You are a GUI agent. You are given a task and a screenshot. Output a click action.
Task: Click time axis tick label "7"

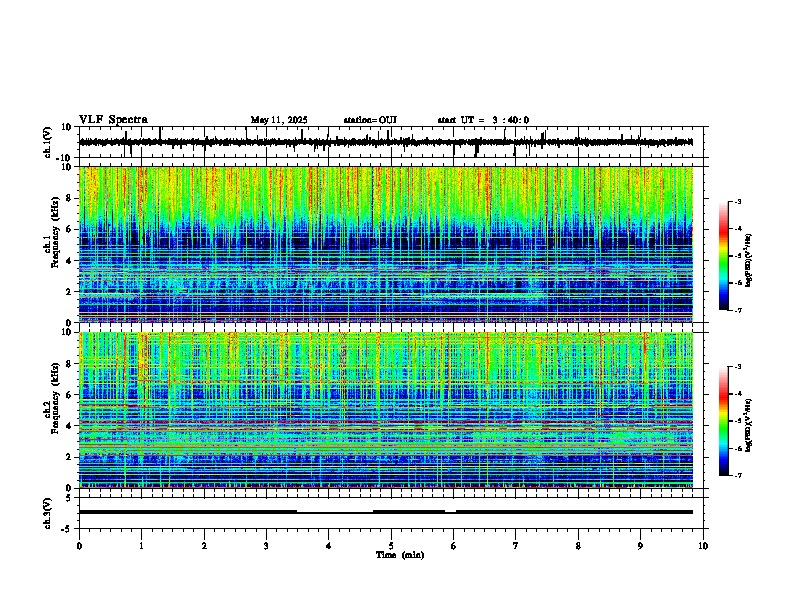pyautogui.click(x=515, y=546)
